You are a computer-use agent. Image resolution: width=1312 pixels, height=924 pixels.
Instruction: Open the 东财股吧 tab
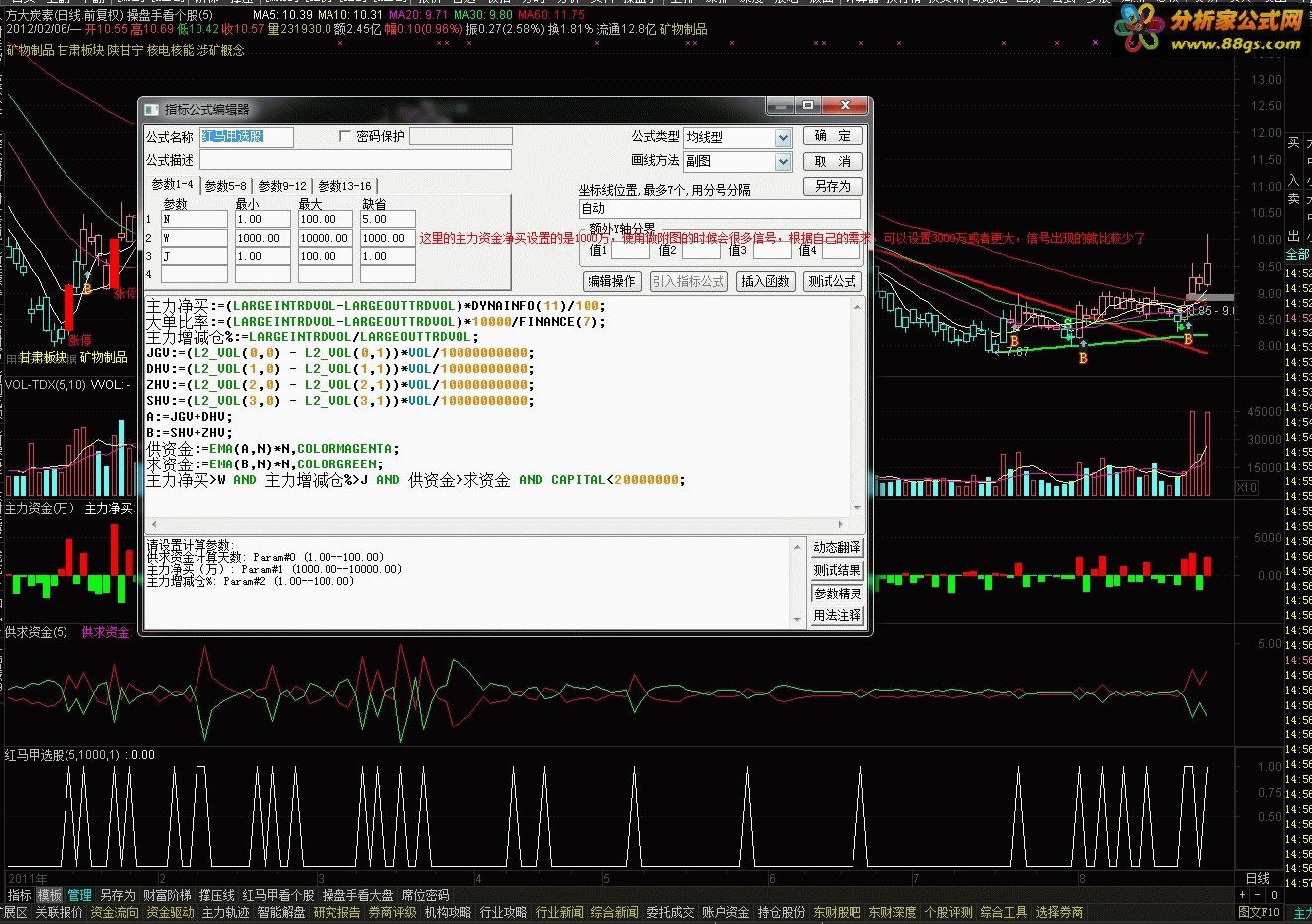point(838,912)
